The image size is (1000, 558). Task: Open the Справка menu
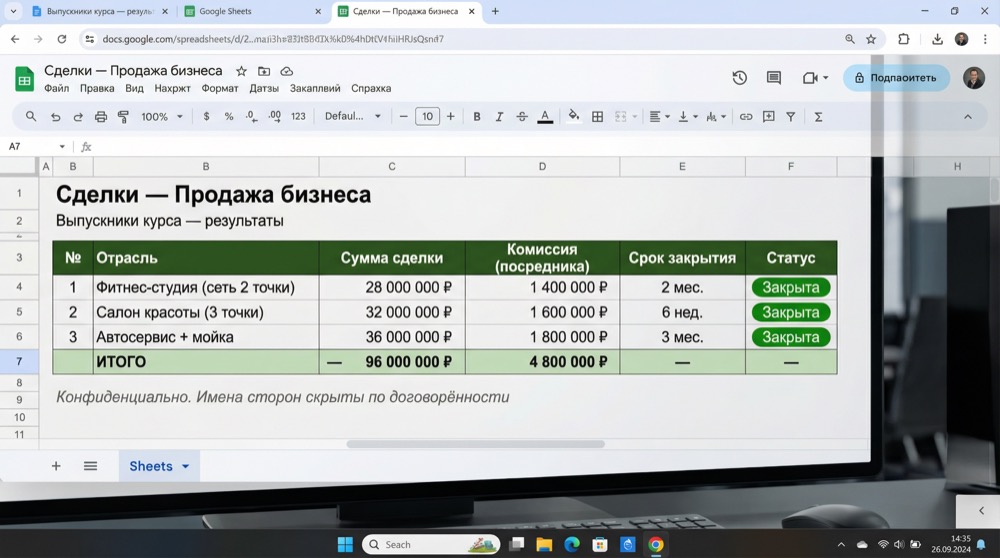371,88
